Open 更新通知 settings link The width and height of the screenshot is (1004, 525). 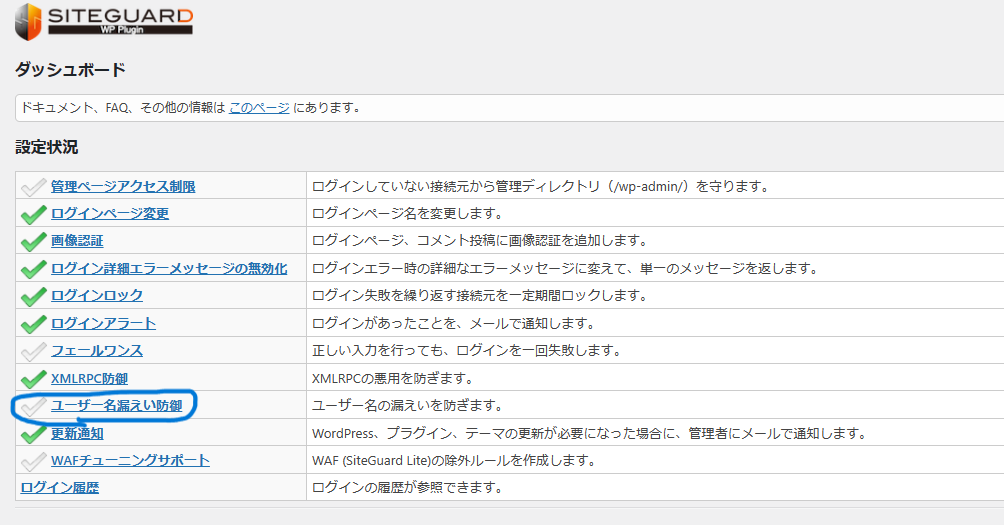coord(77,433)
